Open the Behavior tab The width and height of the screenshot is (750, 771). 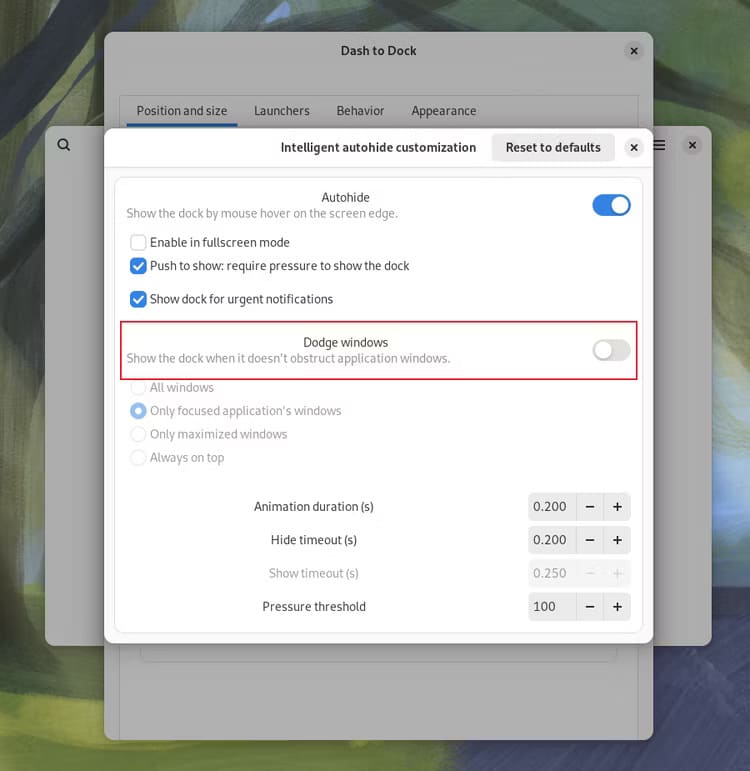[360, 111]
